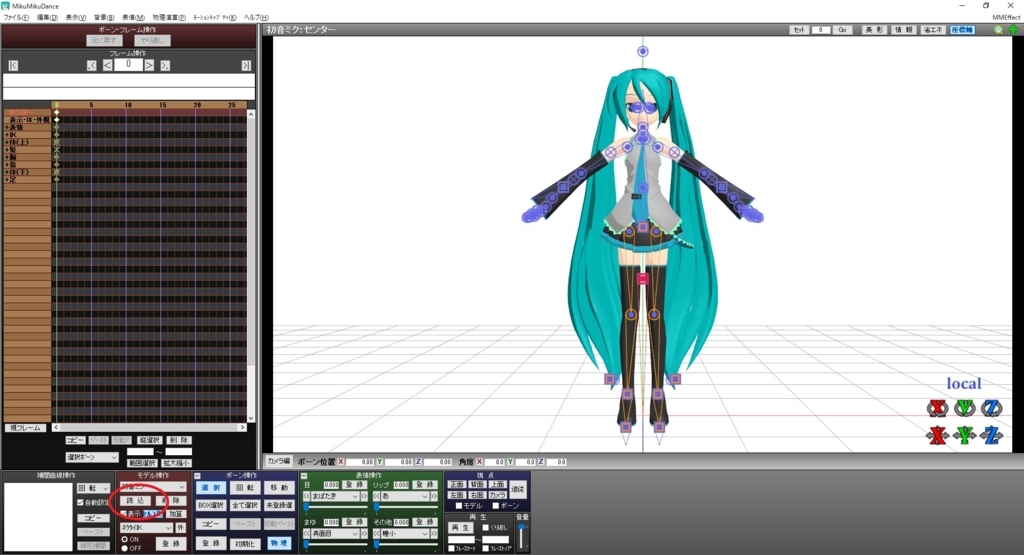Open the 背景(B) menu
The image size is (1024, 555).
104,18
